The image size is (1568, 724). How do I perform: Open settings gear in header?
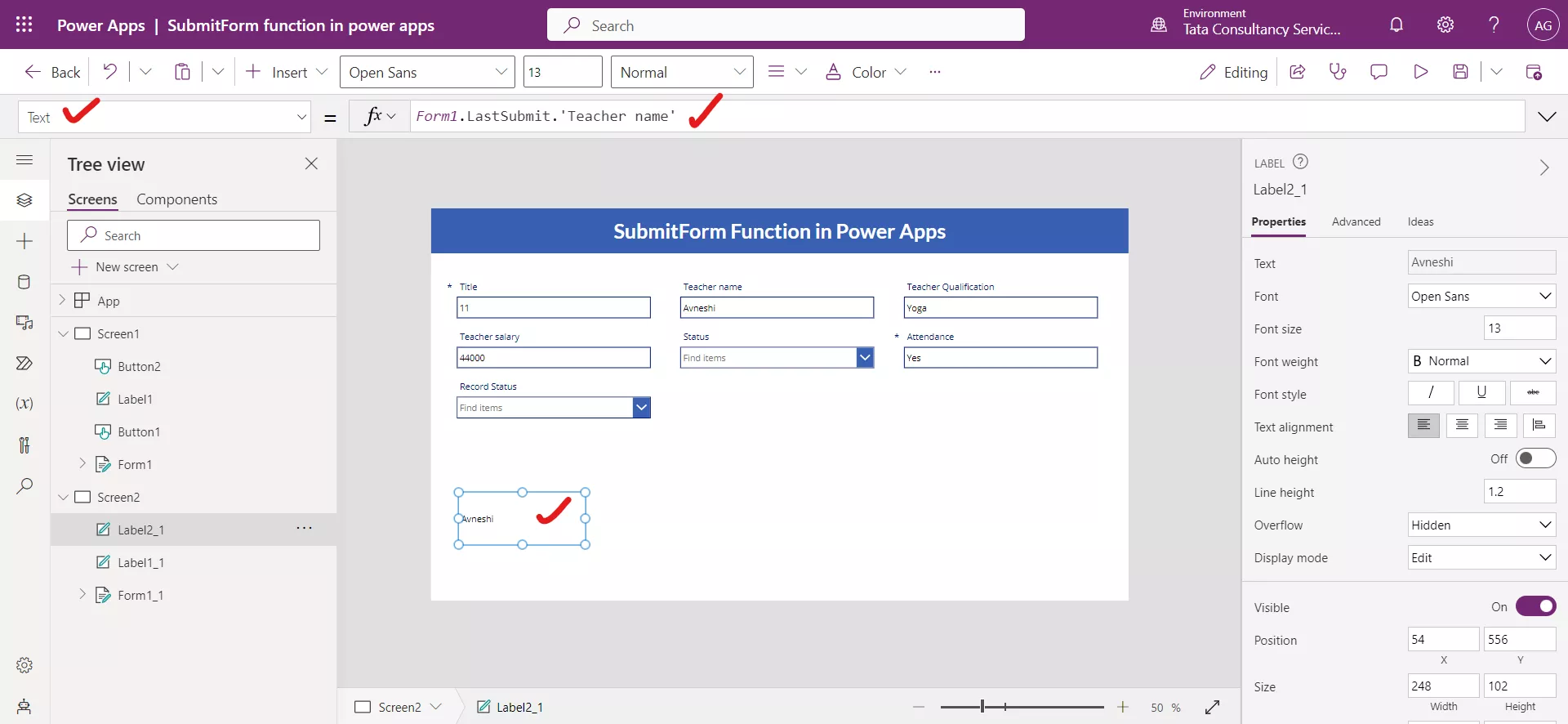point(1445,25)
